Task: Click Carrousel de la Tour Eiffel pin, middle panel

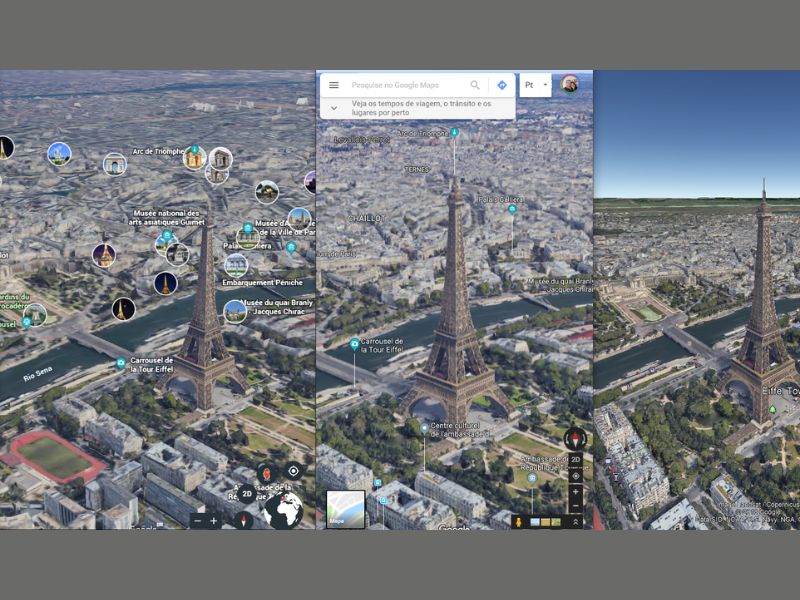Action: pyautogui.click(x=355, y=344)
